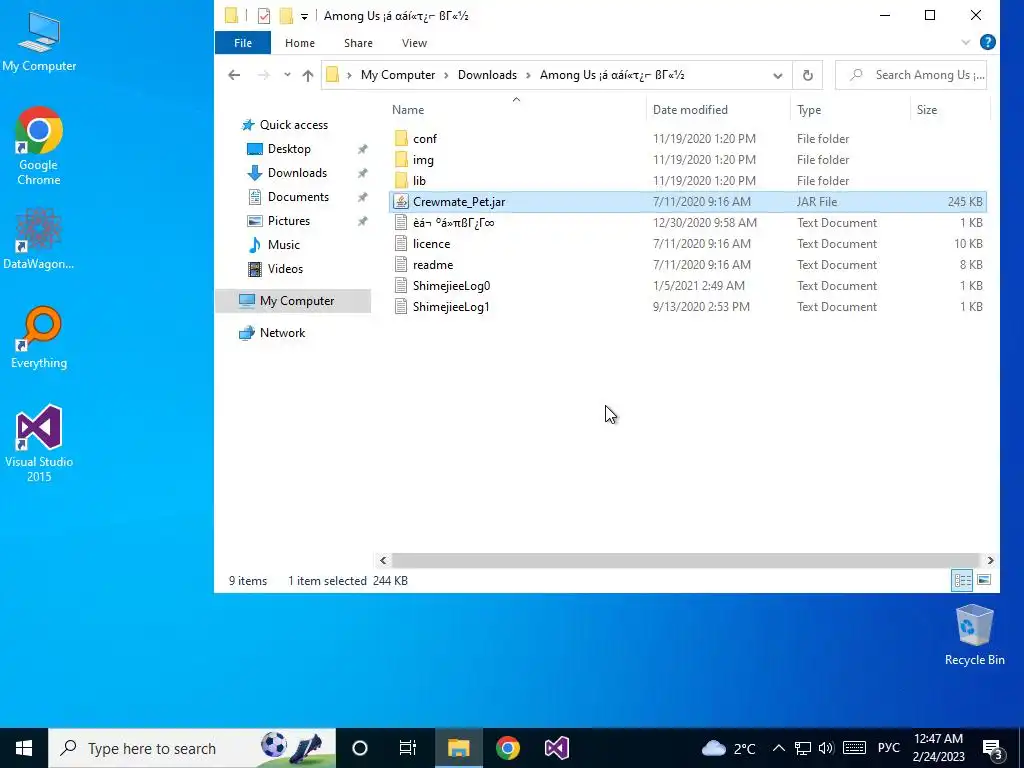Open the recent locations dropdown
1024x768 pixels.
pyautogui.click(x=287, y=75)
